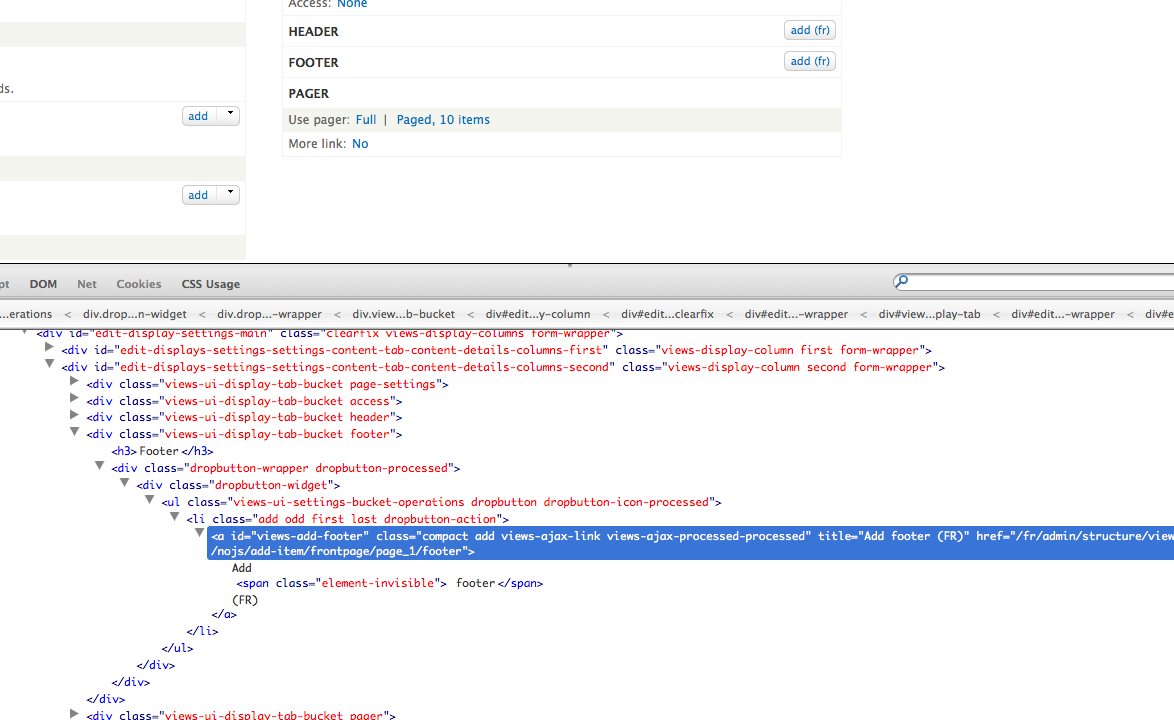Click the closing </li> tag line

(202, 631)
